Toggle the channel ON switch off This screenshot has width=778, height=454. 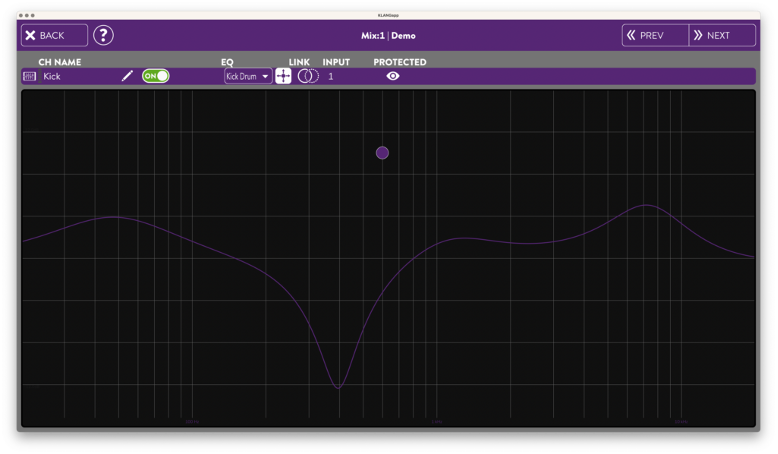coord(155,76)
